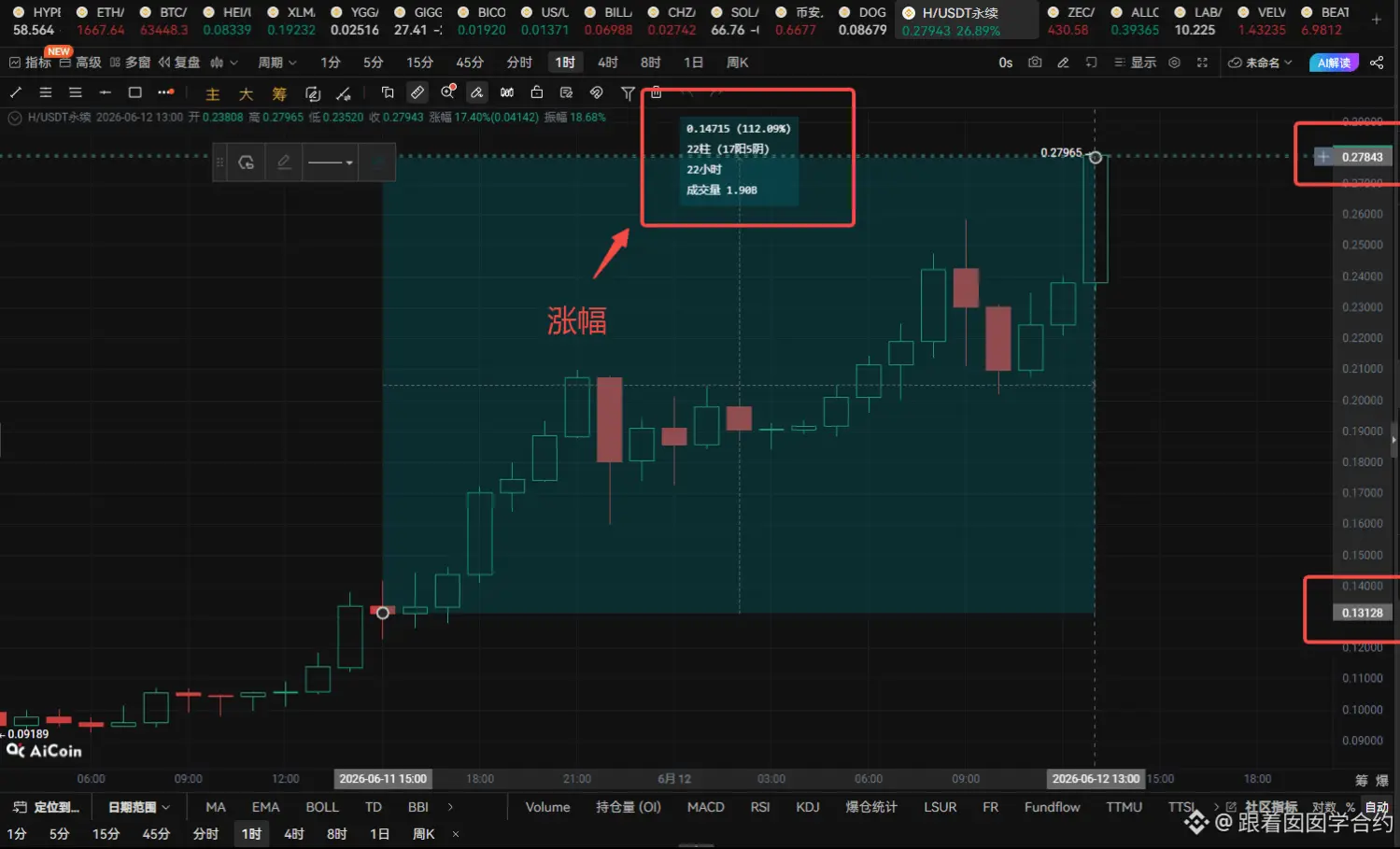Toggle 对数 logarithmic scale
Screen dimensions: 1400x849
tap(1324, 807)
